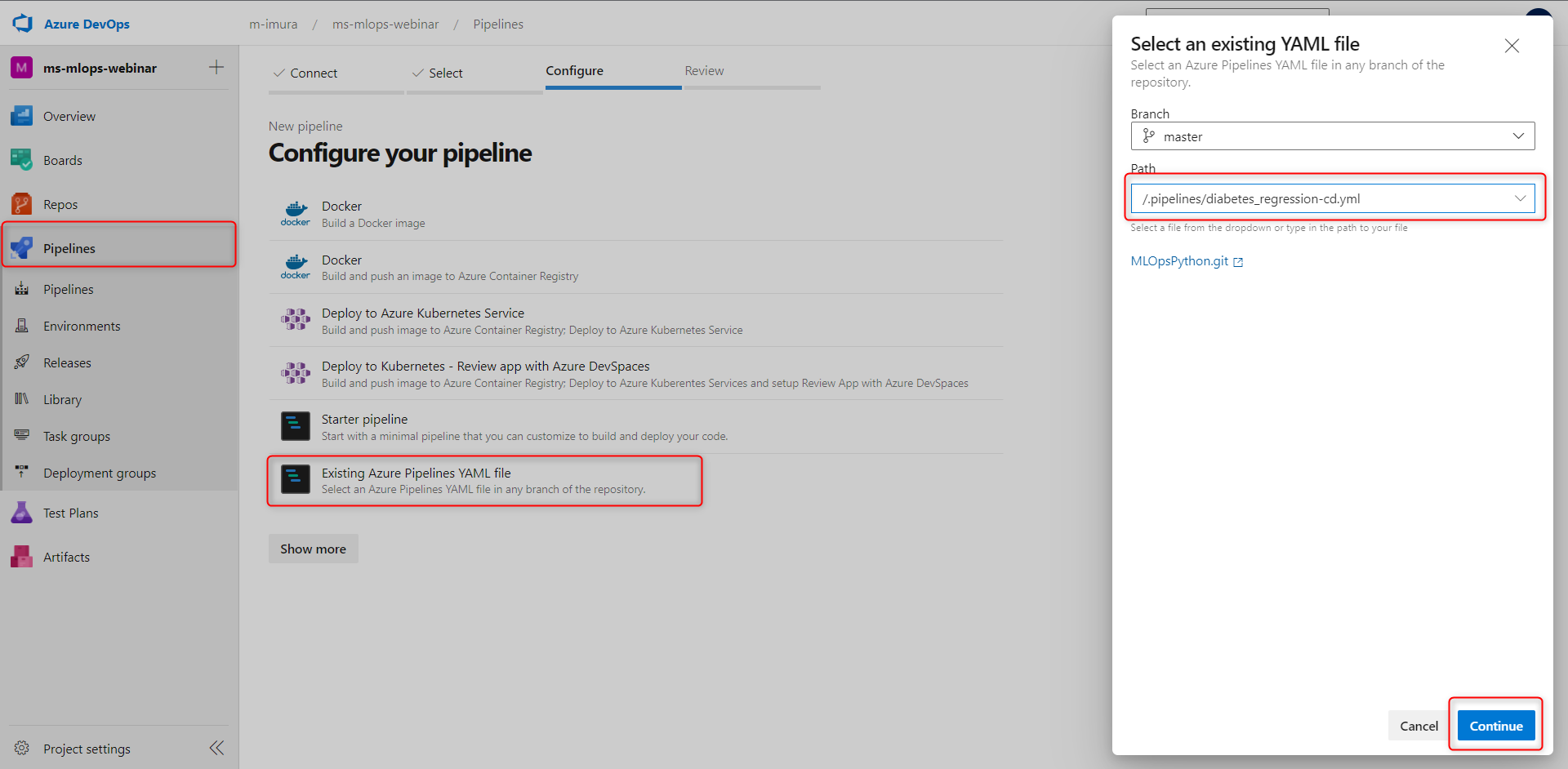
Task: Open the Boards section icon
Action: [22, 160]
